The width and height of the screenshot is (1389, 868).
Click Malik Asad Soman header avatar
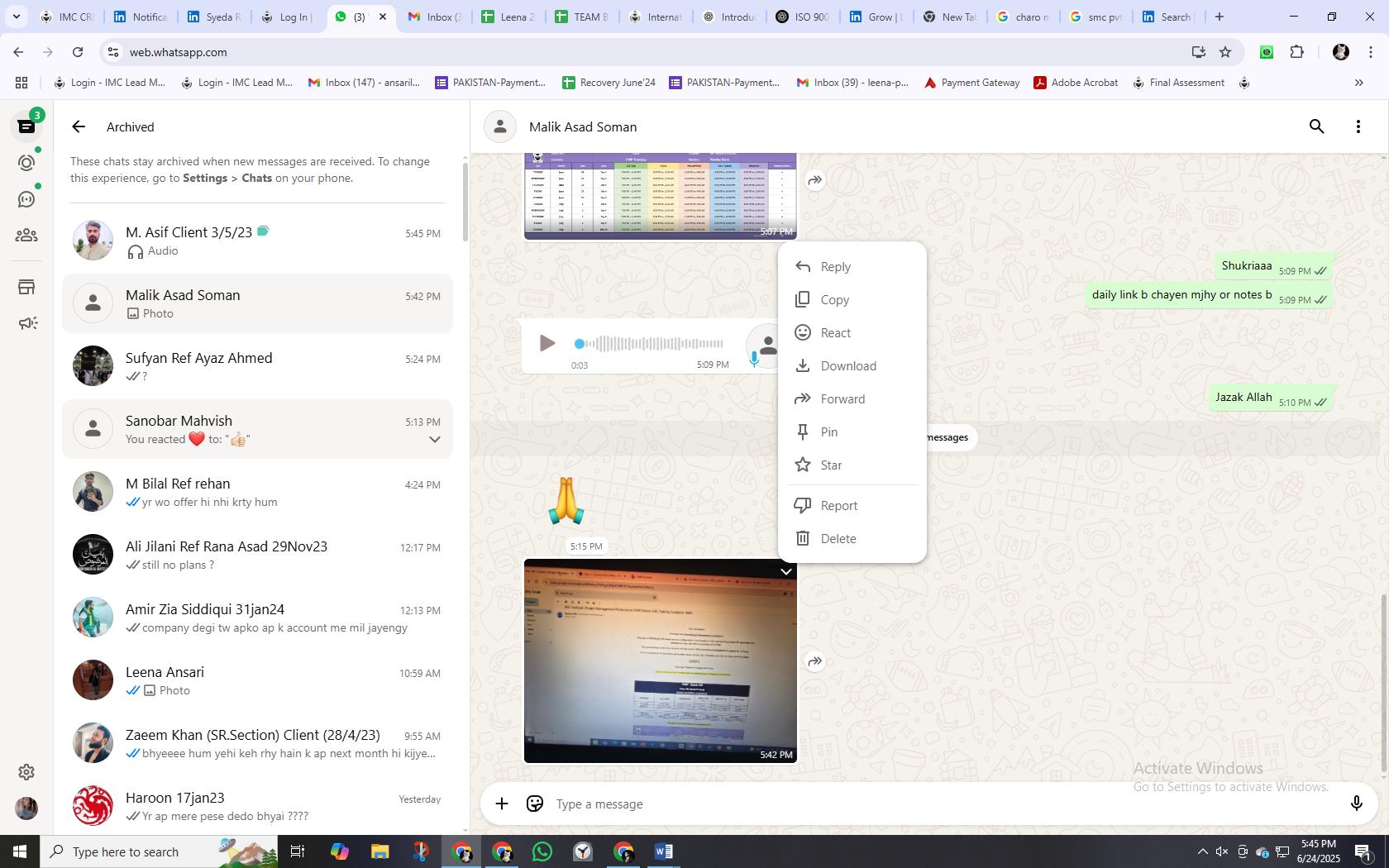click(499, 126)
